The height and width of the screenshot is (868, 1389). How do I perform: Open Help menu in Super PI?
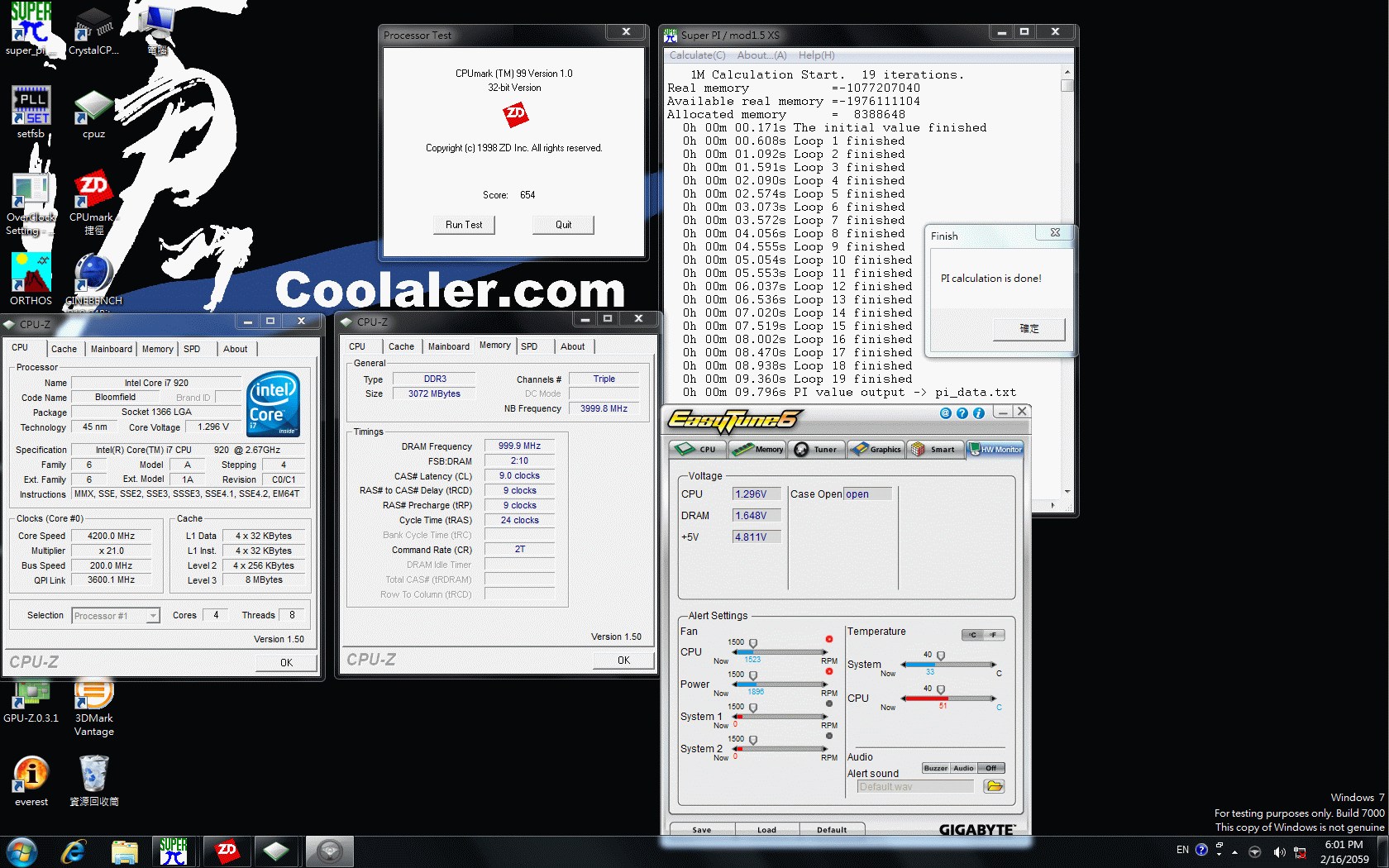(816, 55)
